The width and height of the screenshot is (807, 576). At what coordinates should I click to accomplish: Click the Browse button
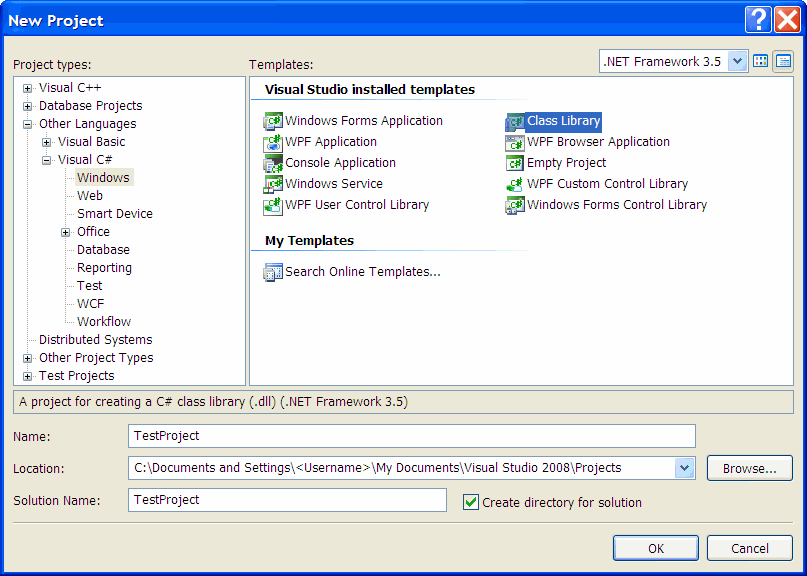coord(749,468)
